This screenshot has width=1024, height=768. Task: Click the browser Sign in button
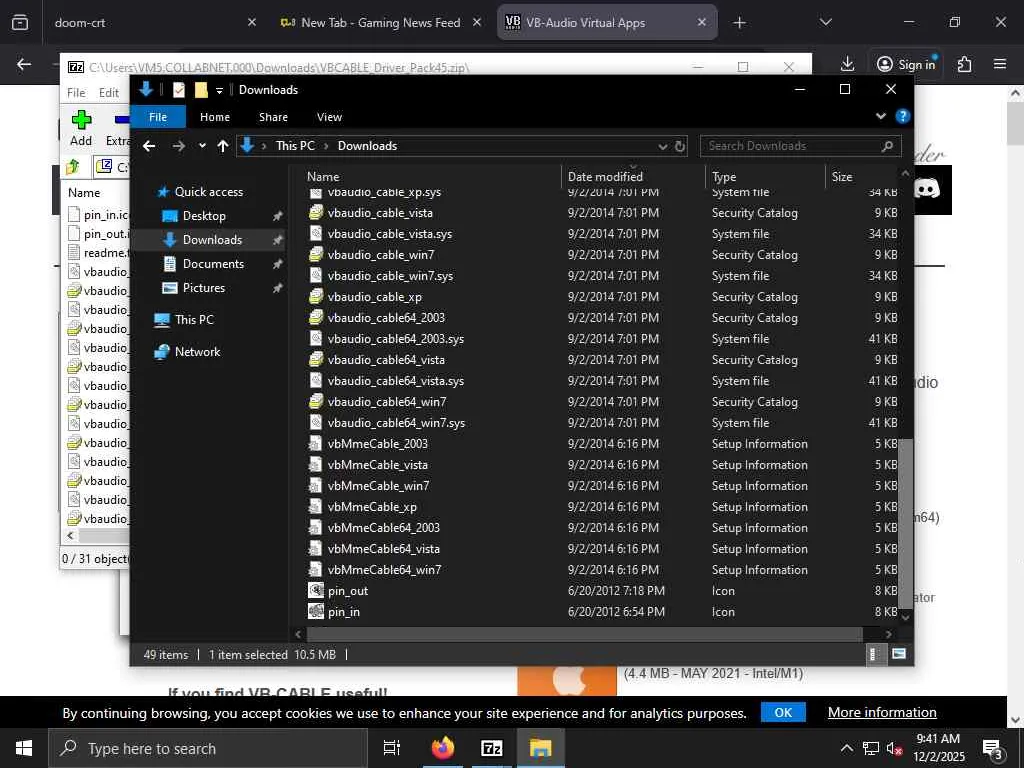[x=906, y=64]
